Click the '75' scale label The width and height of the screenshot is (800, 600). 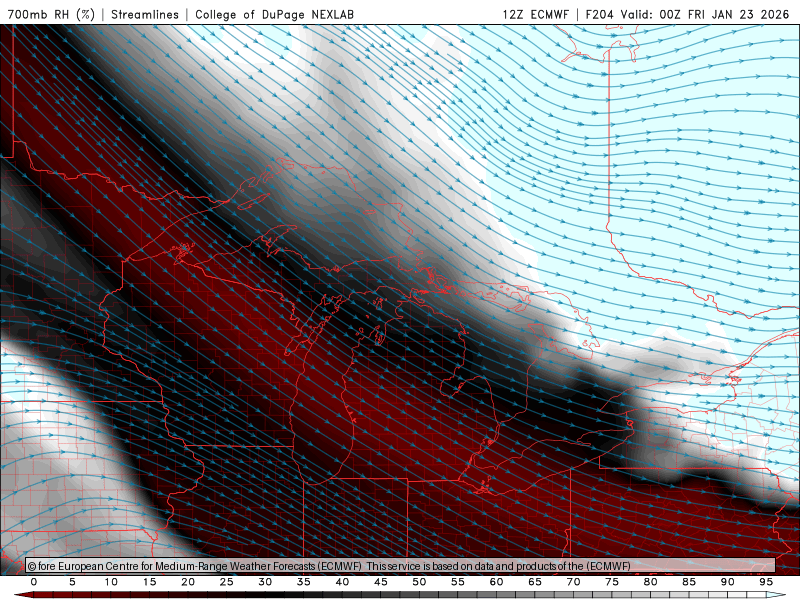point(612,582)
